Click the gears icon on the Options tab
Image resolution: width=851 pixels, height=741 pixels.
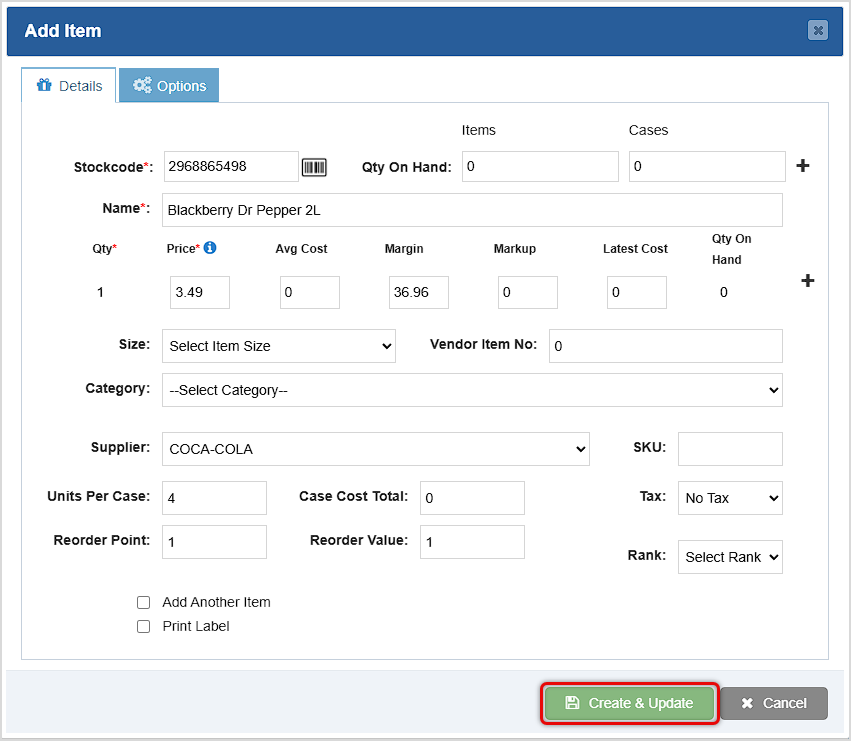coord(142,86)
